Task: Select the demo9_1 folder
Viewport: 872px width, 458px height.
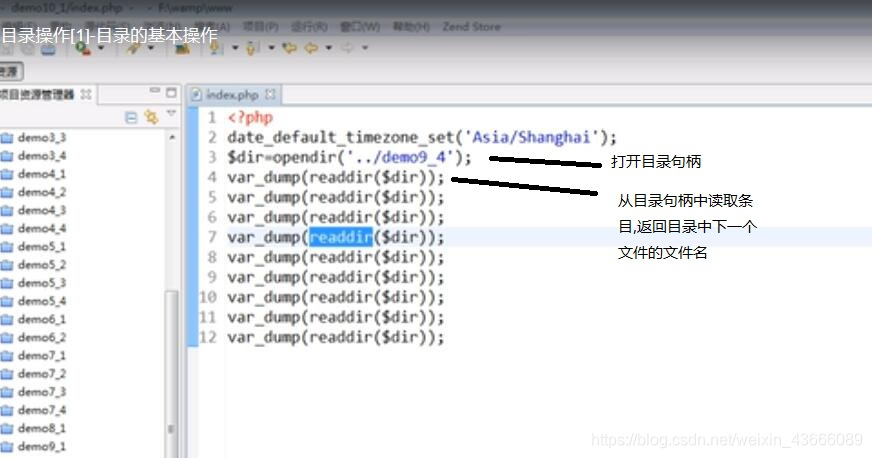Action: pyautogui.click(x=34, y=446)
